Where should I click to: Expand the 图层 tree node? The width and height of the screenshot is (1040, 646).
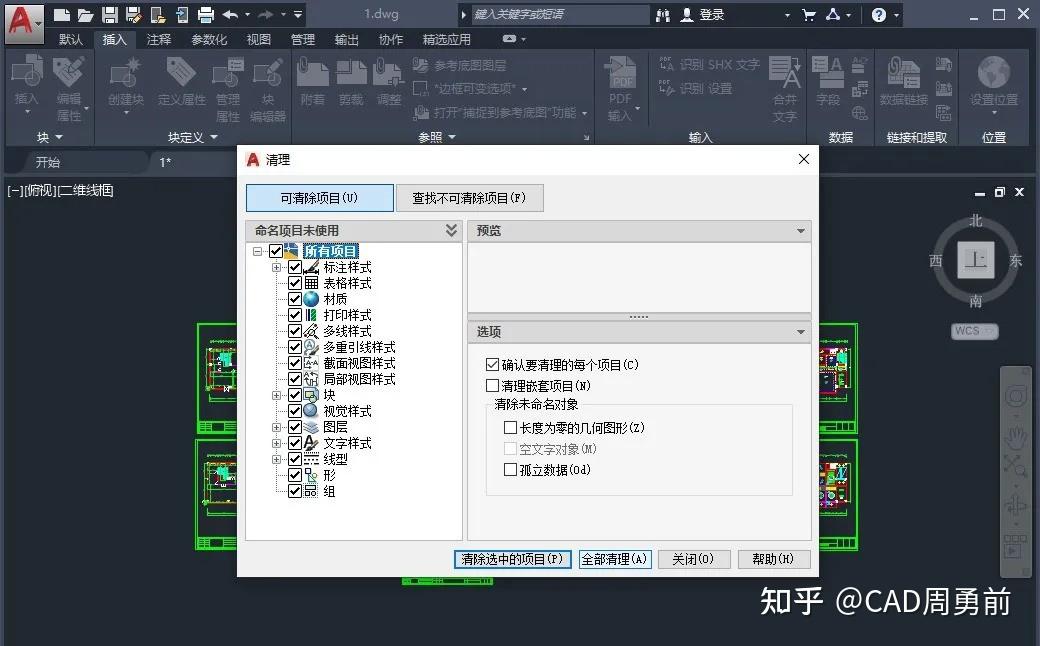277,426
